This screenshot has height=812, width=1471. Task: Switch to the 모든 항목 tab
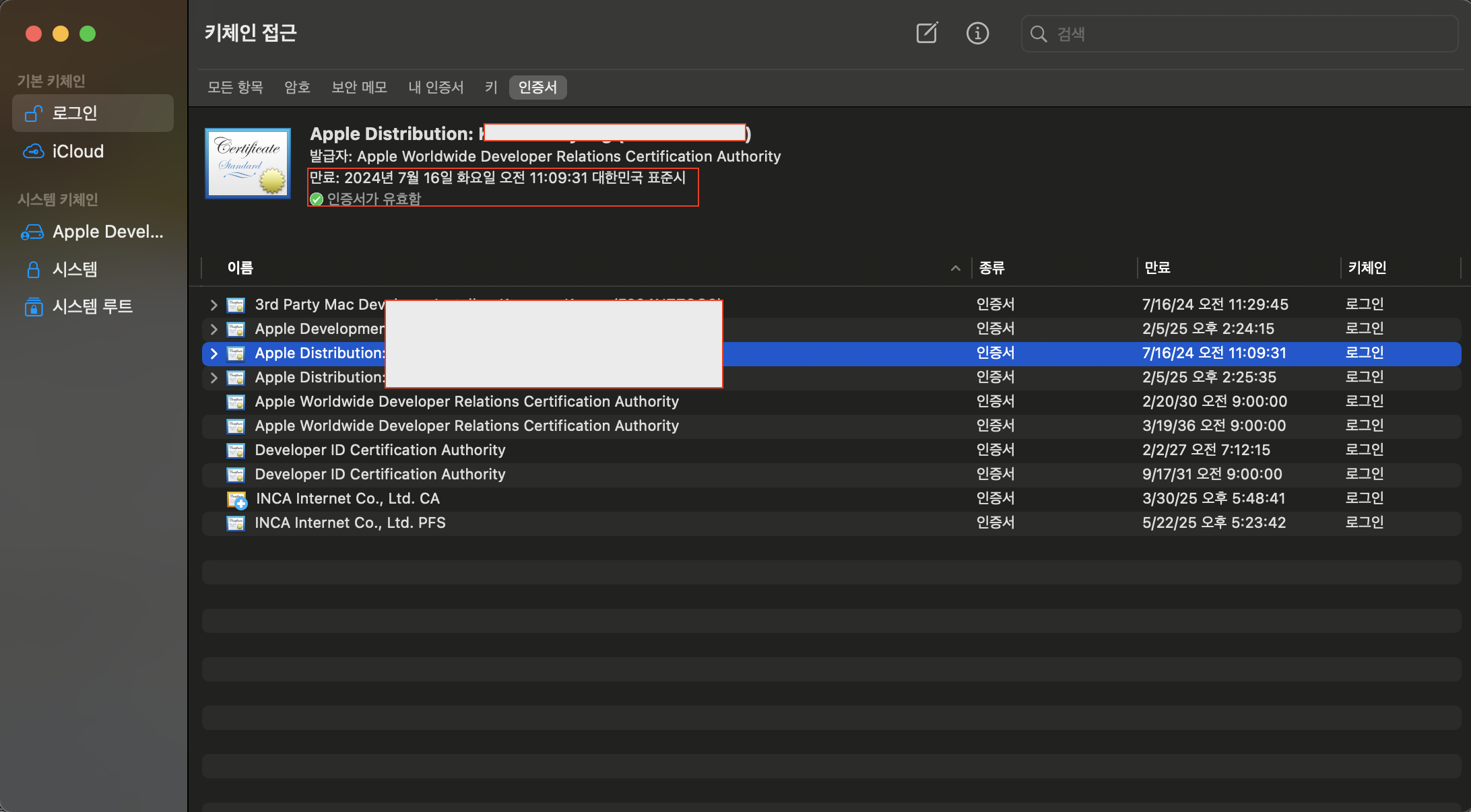(235, 88)
